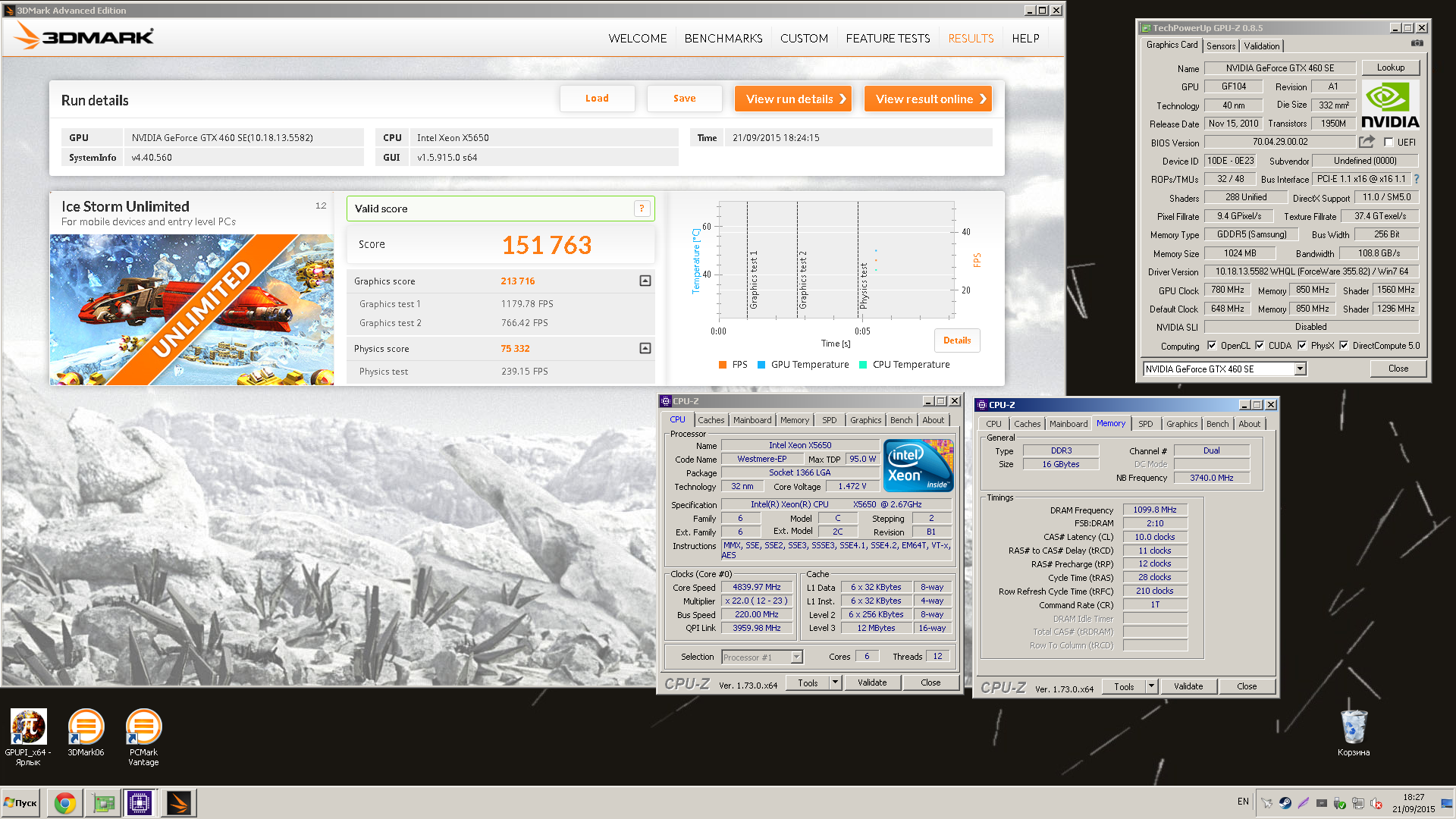Click the Ice Storm Unlimited thumbnail image
This screenshot has width=1456, height=819.
pos(192,310)
